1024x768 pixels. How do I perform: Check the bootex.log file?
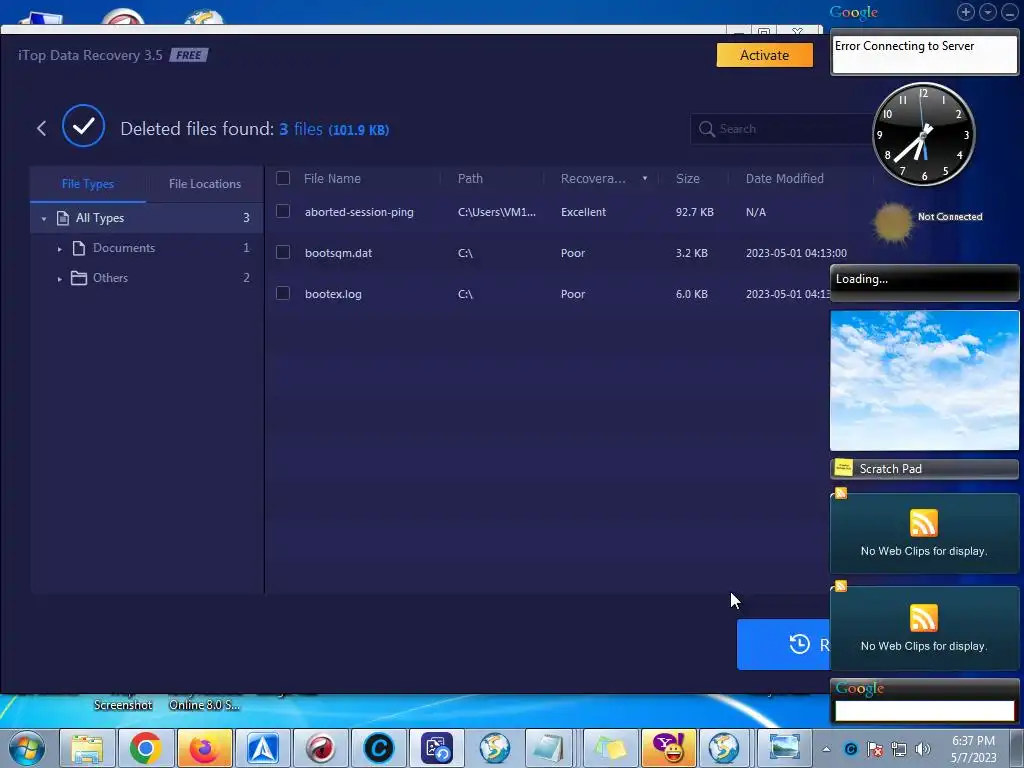283,293
